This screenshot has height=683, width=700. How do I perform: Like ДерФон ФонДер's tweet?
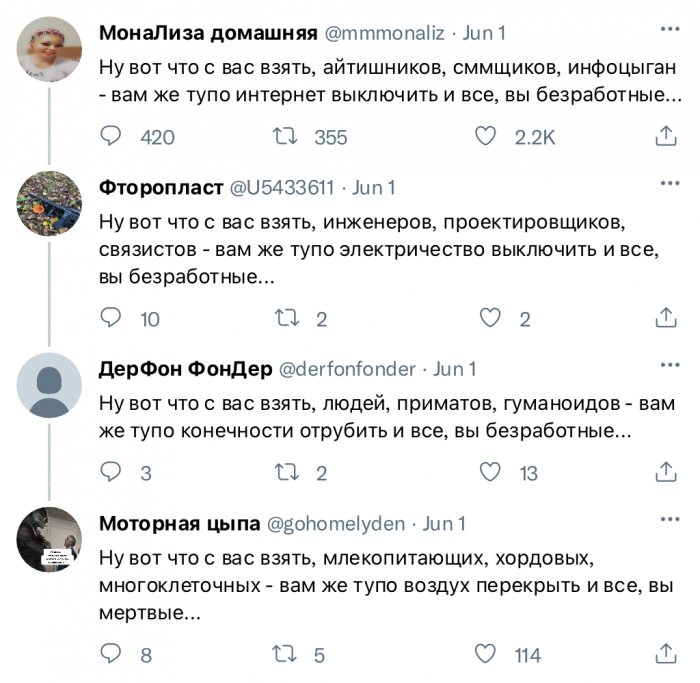[x=489, y=472]
